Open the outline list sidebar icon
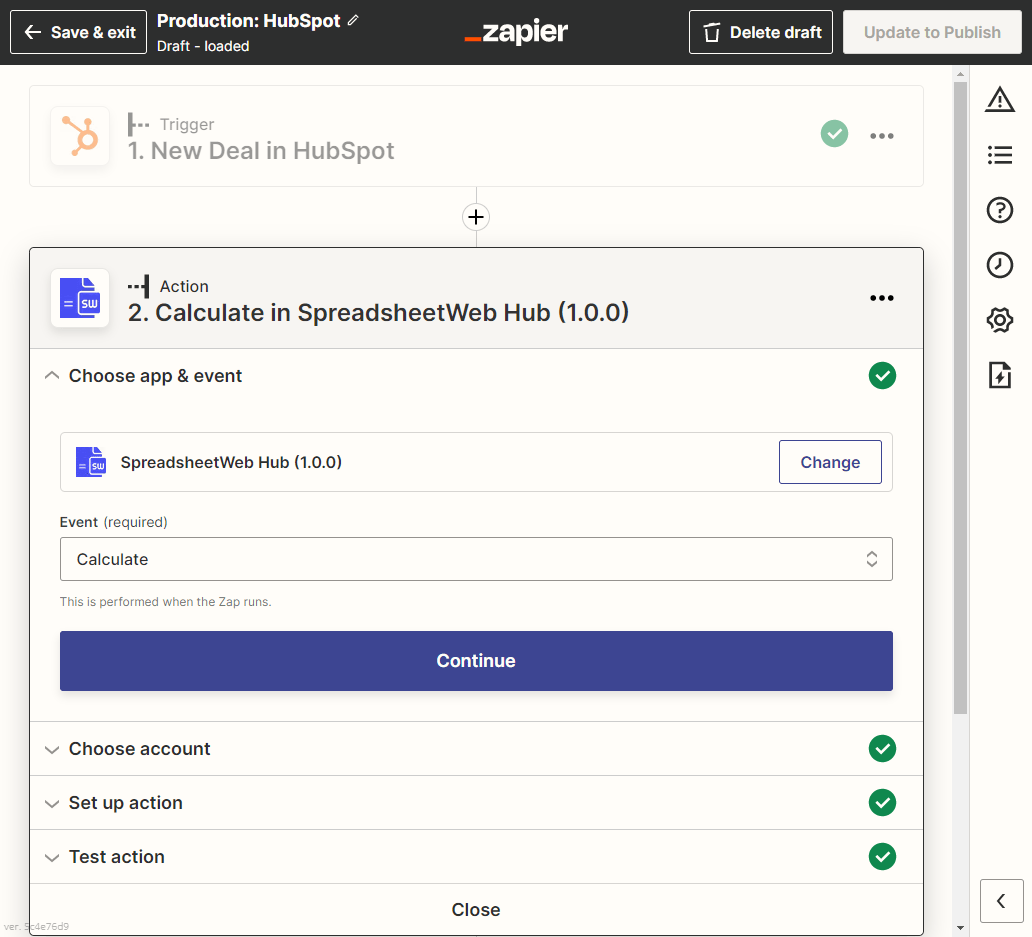The width and height of the screenshot is (1032, 937). [x=999, y=155]
